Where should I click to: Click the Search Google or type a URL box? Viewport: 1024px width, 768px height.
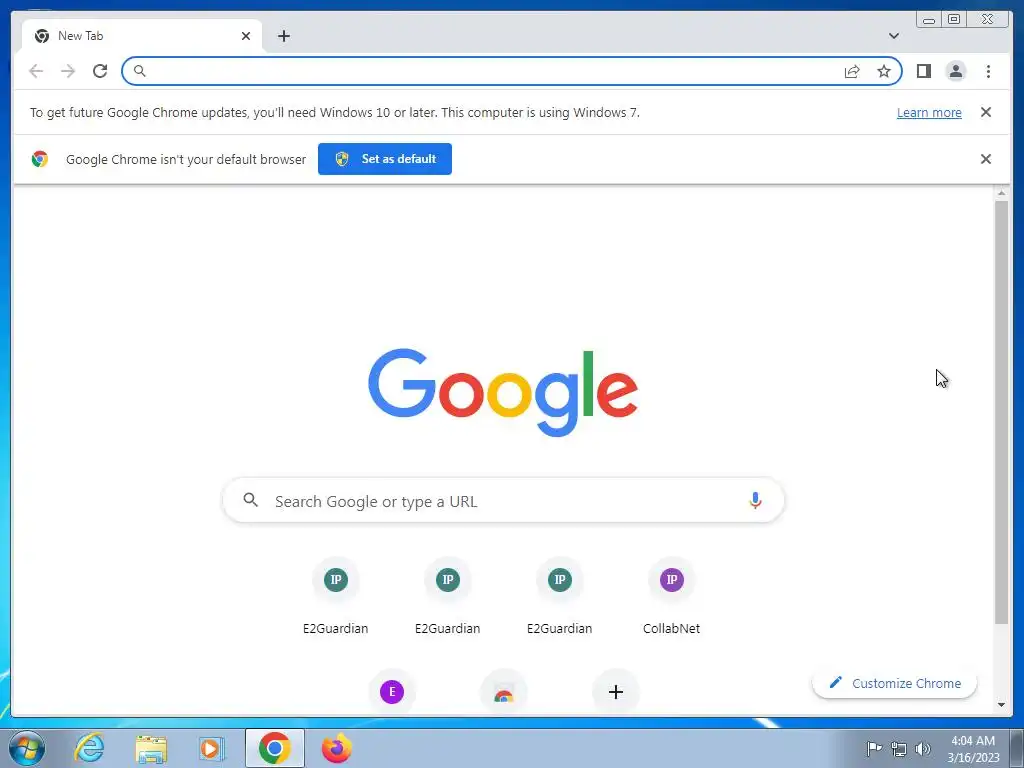coord(503,501)
